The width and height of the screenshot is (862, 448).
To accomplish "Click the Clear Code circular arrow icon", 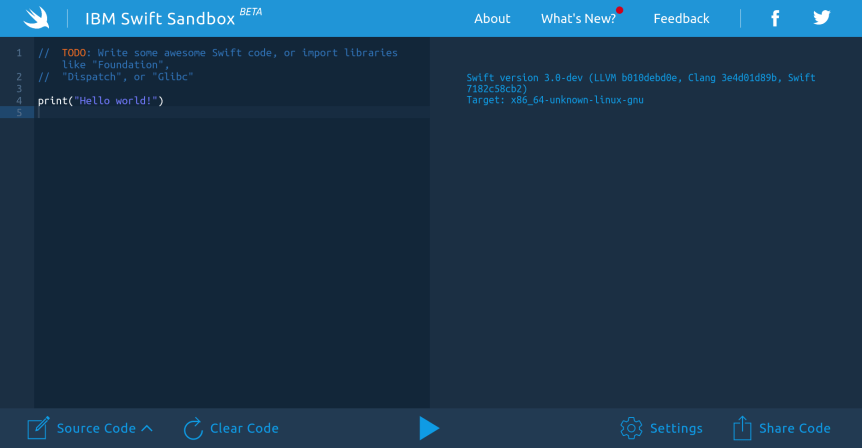I will point(193,428).
